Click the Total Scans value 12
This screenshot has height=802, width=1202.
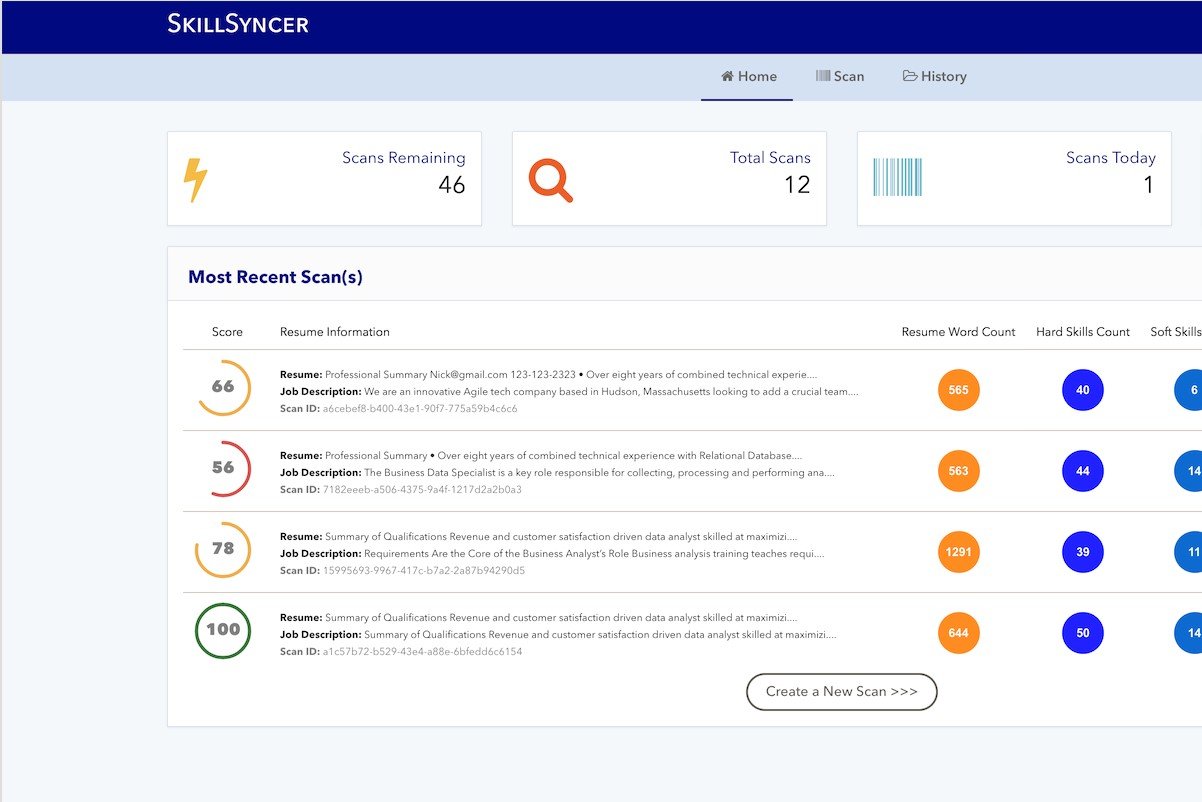797,185
